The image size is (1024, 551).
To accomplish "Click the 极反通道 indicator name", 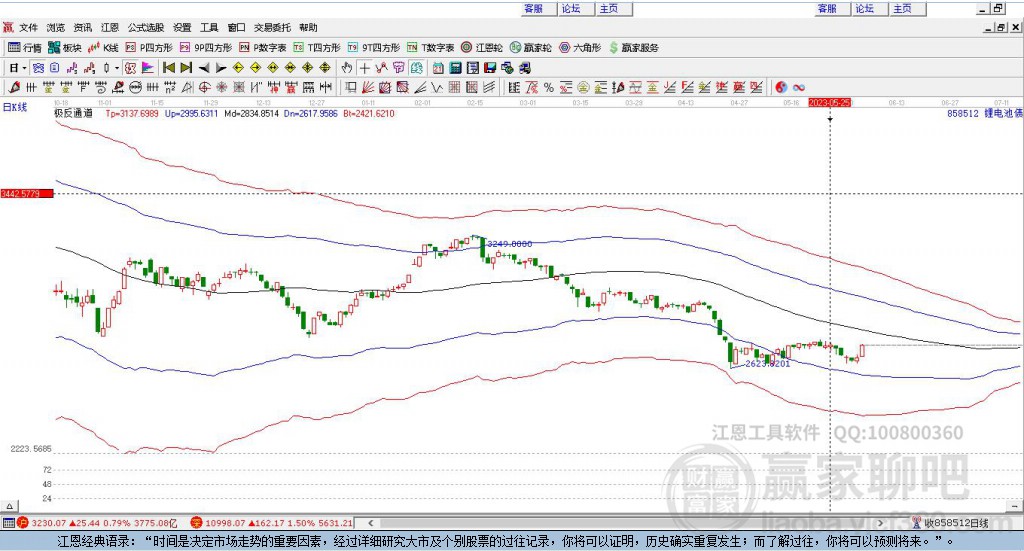I will point(73,113).
